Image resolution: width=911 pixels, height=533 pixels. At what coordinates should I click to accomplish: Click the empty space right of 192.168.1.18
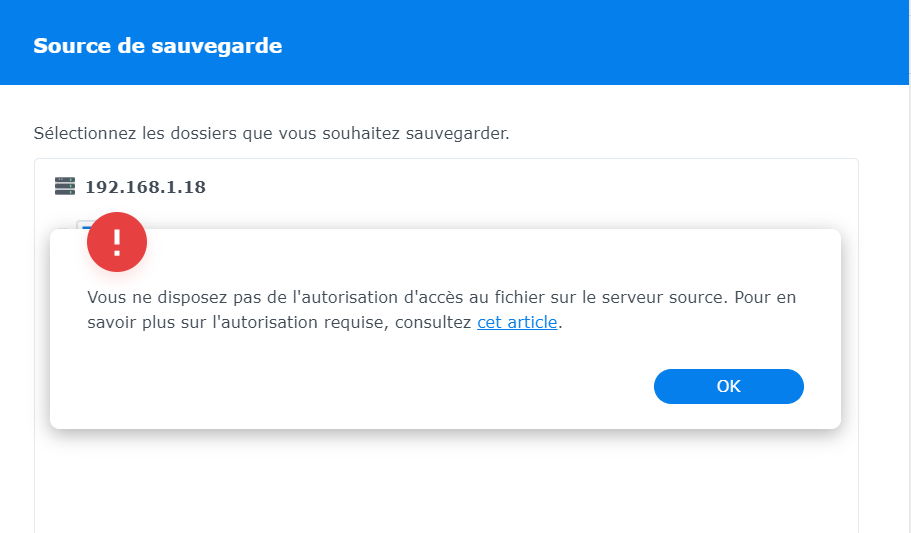pyautogui.click(x=500, y=187)
